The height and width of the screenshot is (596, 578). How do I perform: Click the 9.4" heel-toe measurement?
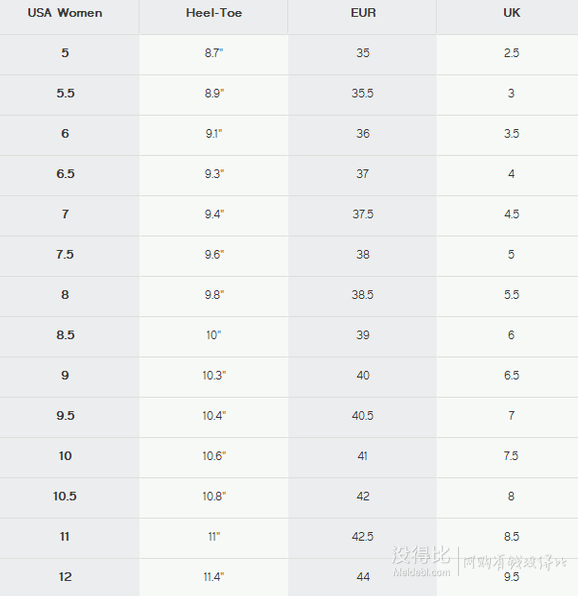(x=214, y=214)
